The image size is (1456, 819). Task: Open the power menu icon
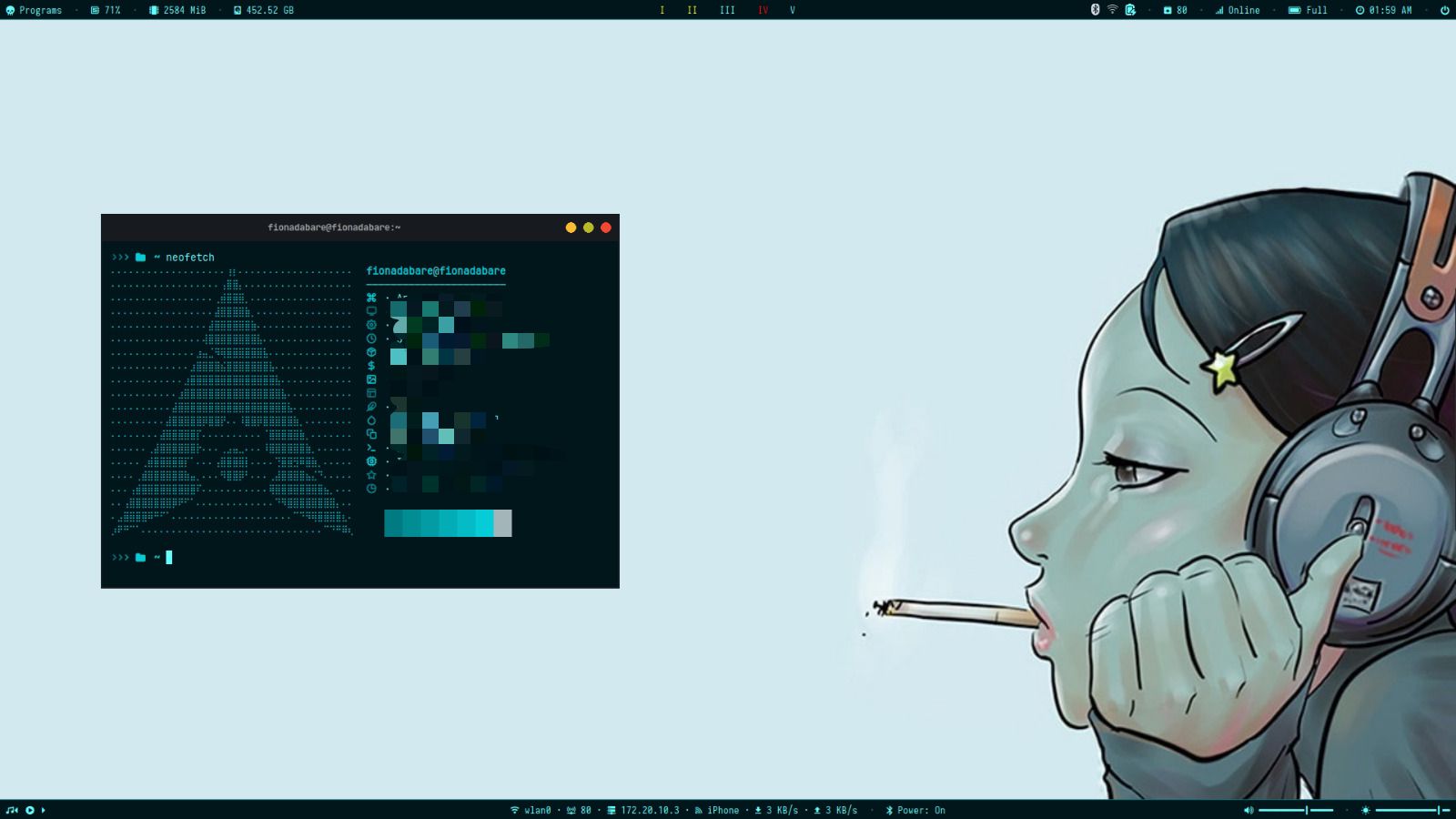(x=1444, y=10)
